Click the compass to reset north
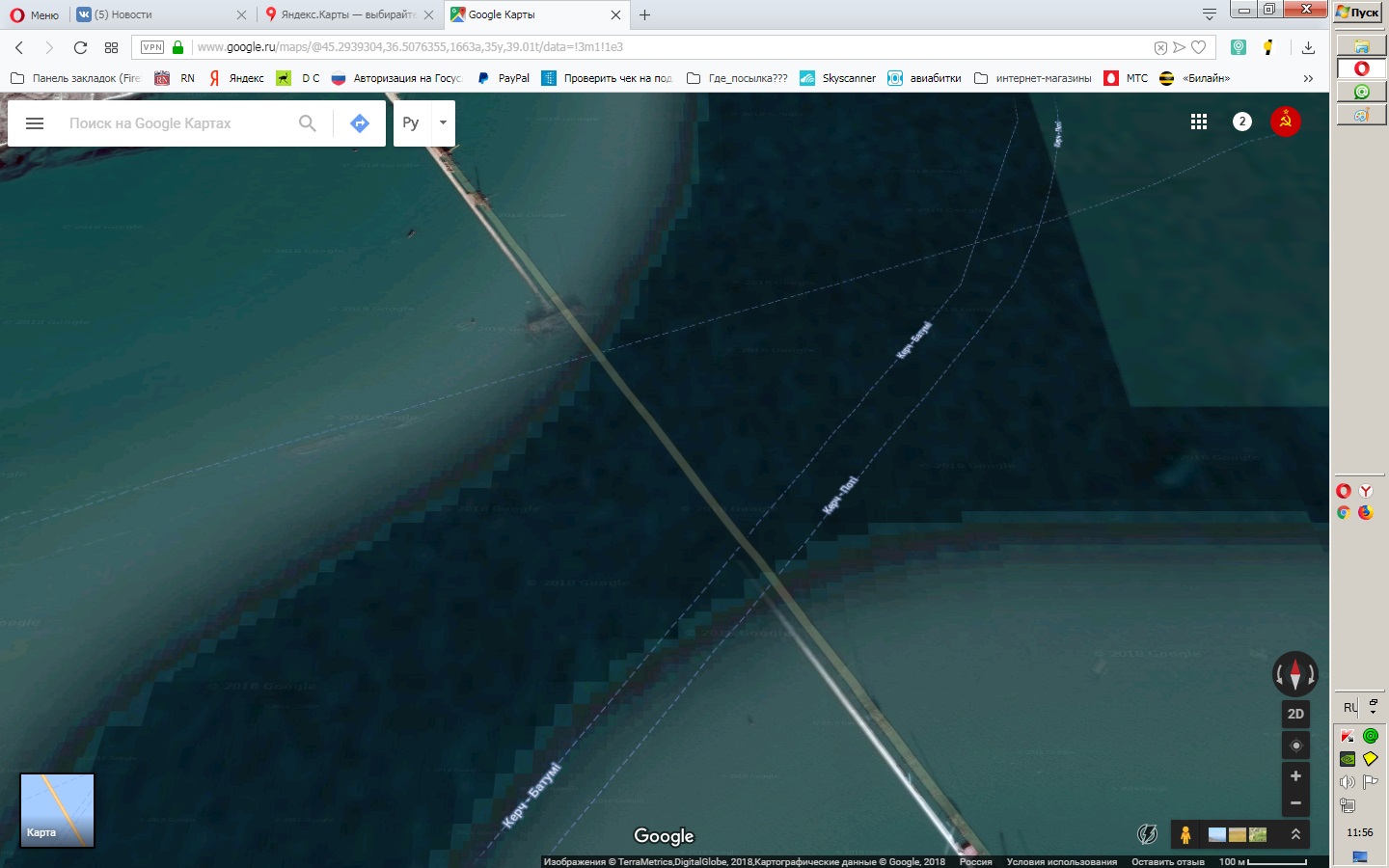This screenshot has height=868, width=1389. tap(1295, 674)
